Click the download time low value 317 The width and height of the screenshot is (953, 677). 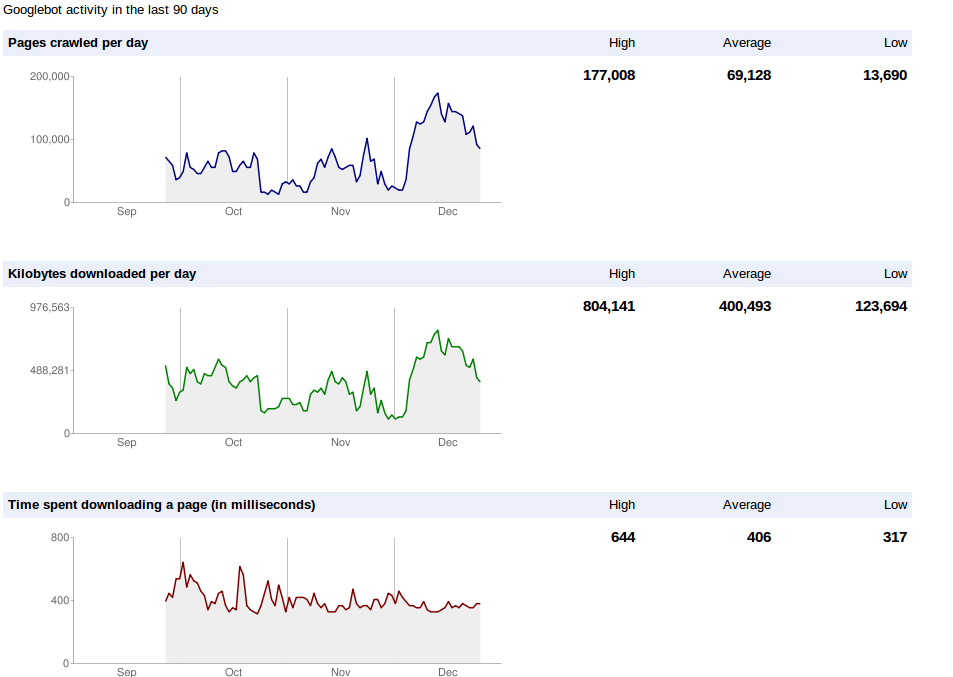(895, 537)
